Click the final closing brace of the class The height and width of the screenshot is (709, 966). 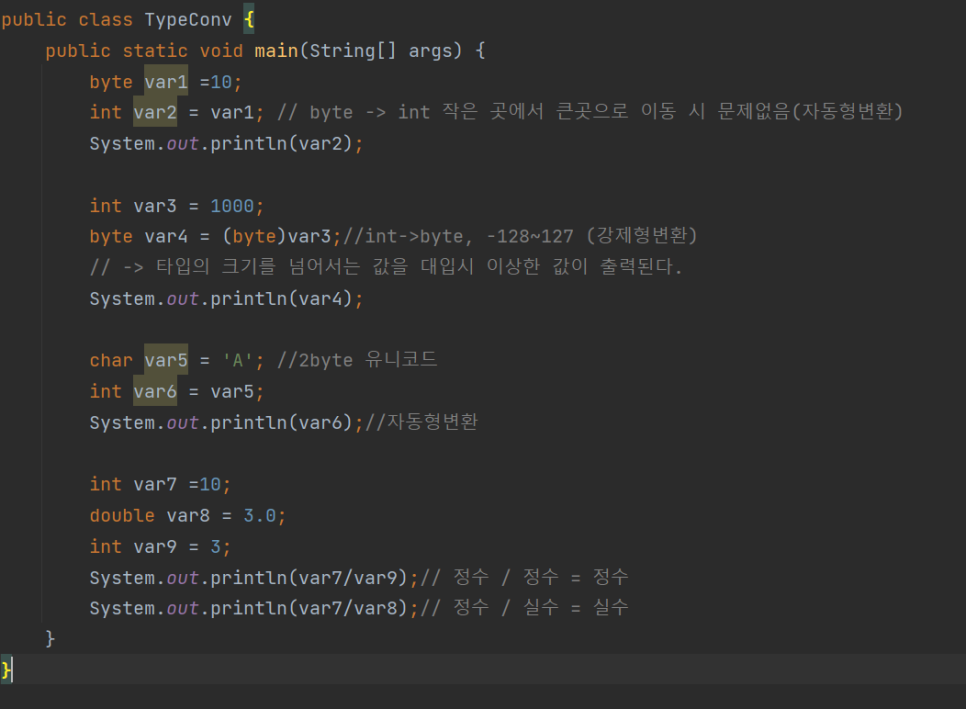click(6, 670)
